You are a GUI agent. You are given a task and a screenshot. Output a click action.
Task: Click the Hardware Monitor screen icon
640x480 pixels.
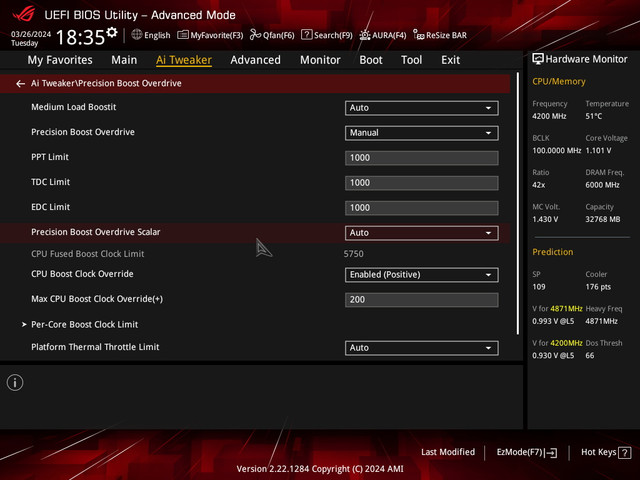pos(538,59)
